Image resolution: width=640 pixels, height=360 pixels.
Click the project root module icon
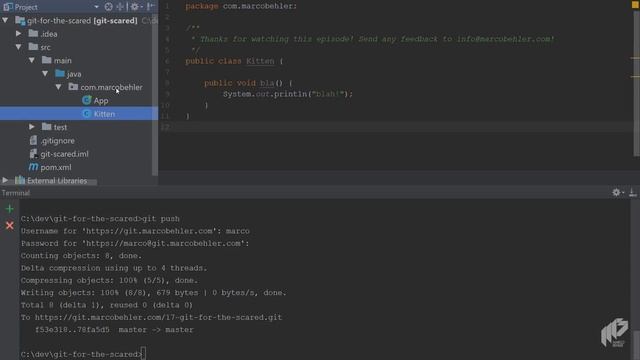20,20
